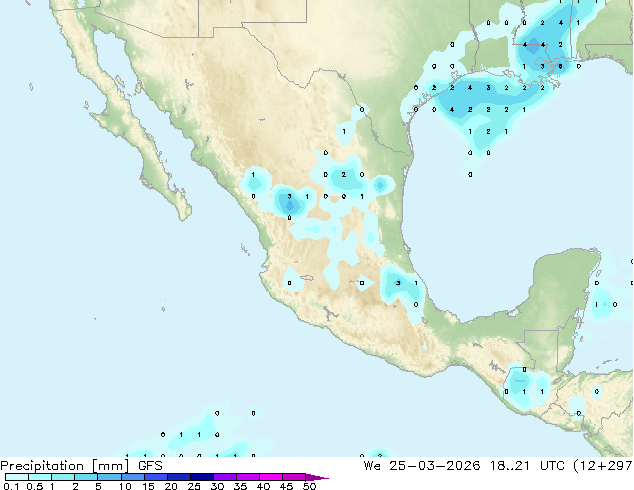
Task: Click the 'UTC' label in timestamp
Action: [x=553, y=466]
